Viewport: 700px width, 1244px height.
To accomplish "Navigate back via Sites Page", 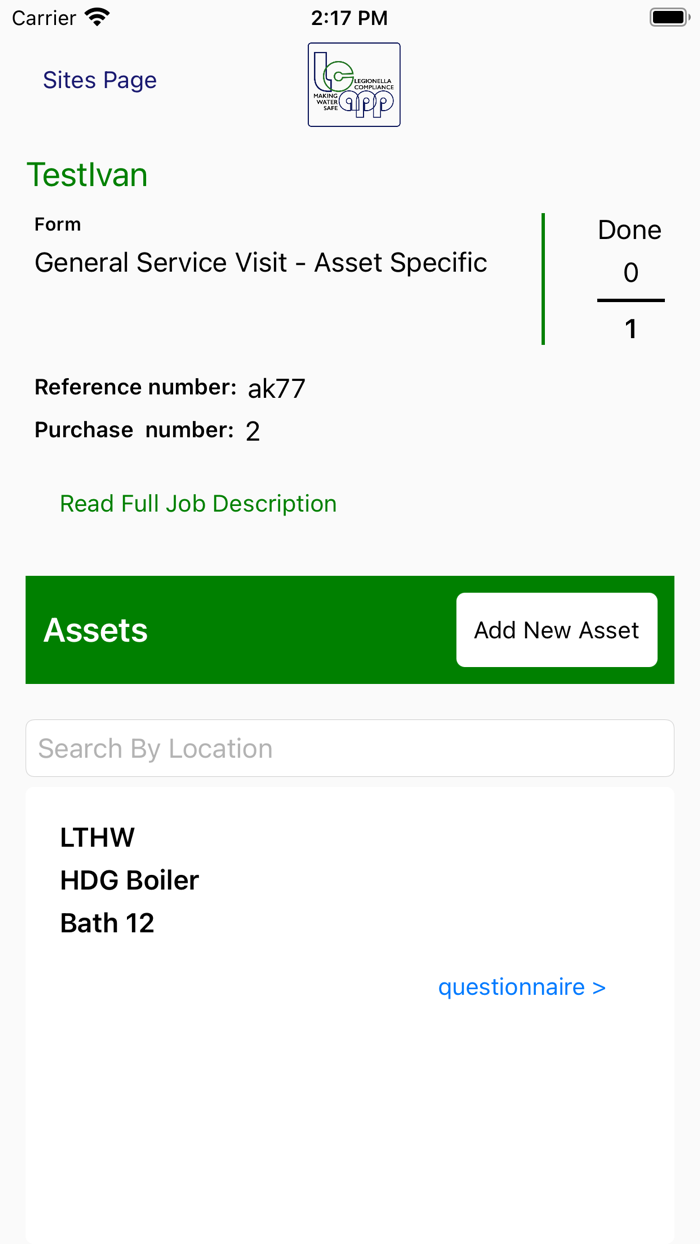I will pyautogui.click(x=99, y=80).
